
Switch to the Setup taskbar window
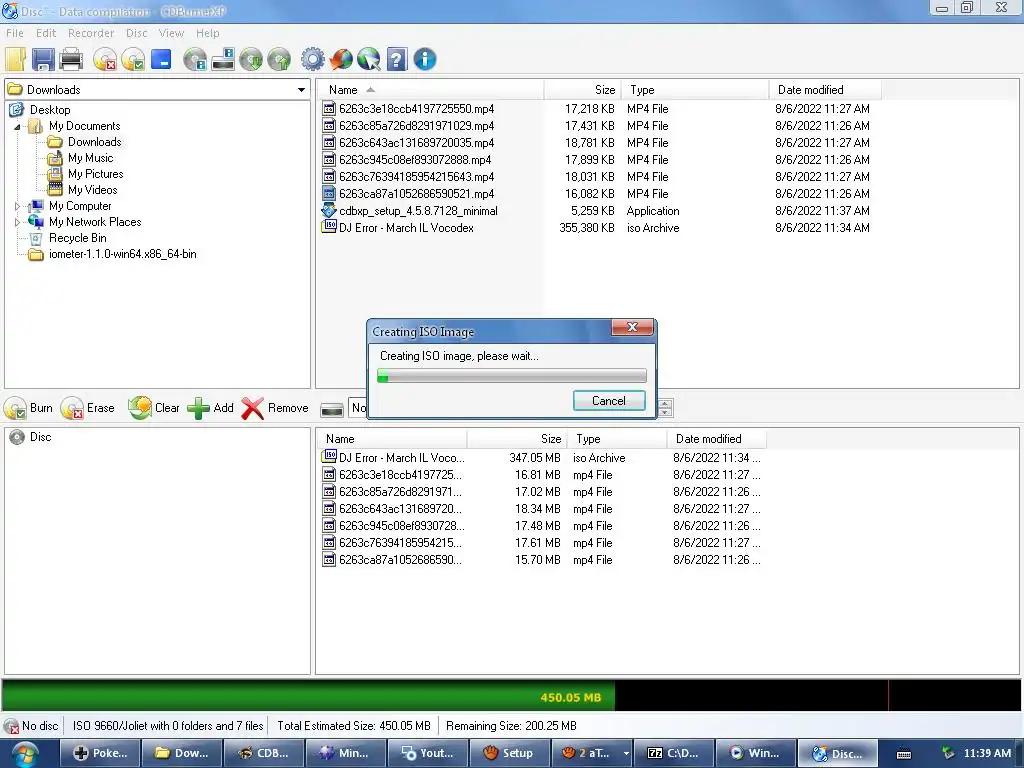click(509, 754)
